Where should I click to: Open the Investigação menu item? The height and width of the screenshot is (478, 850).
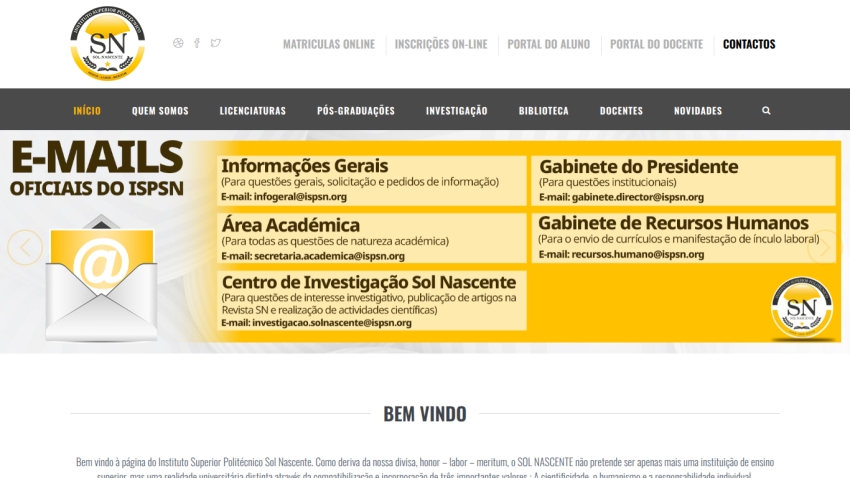[456, 111]
